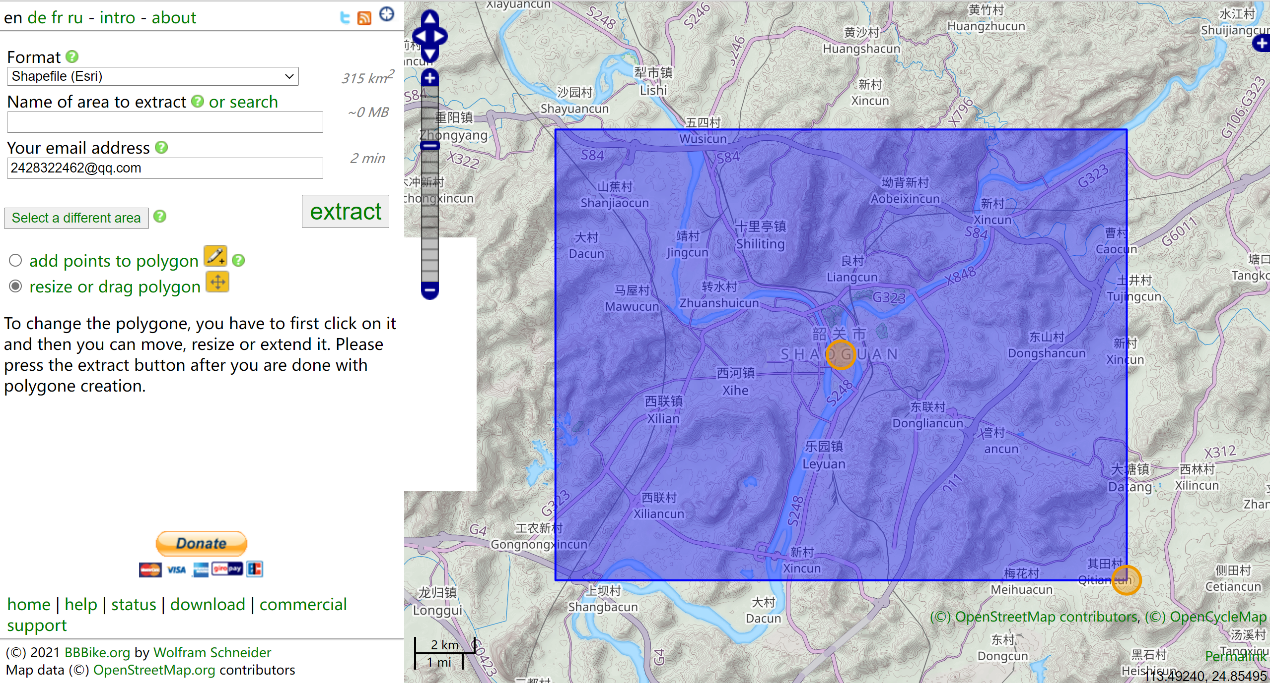Select add points to polygon radio
Viewport: 1270px width, 683px height.
click(x=15, y=260)
